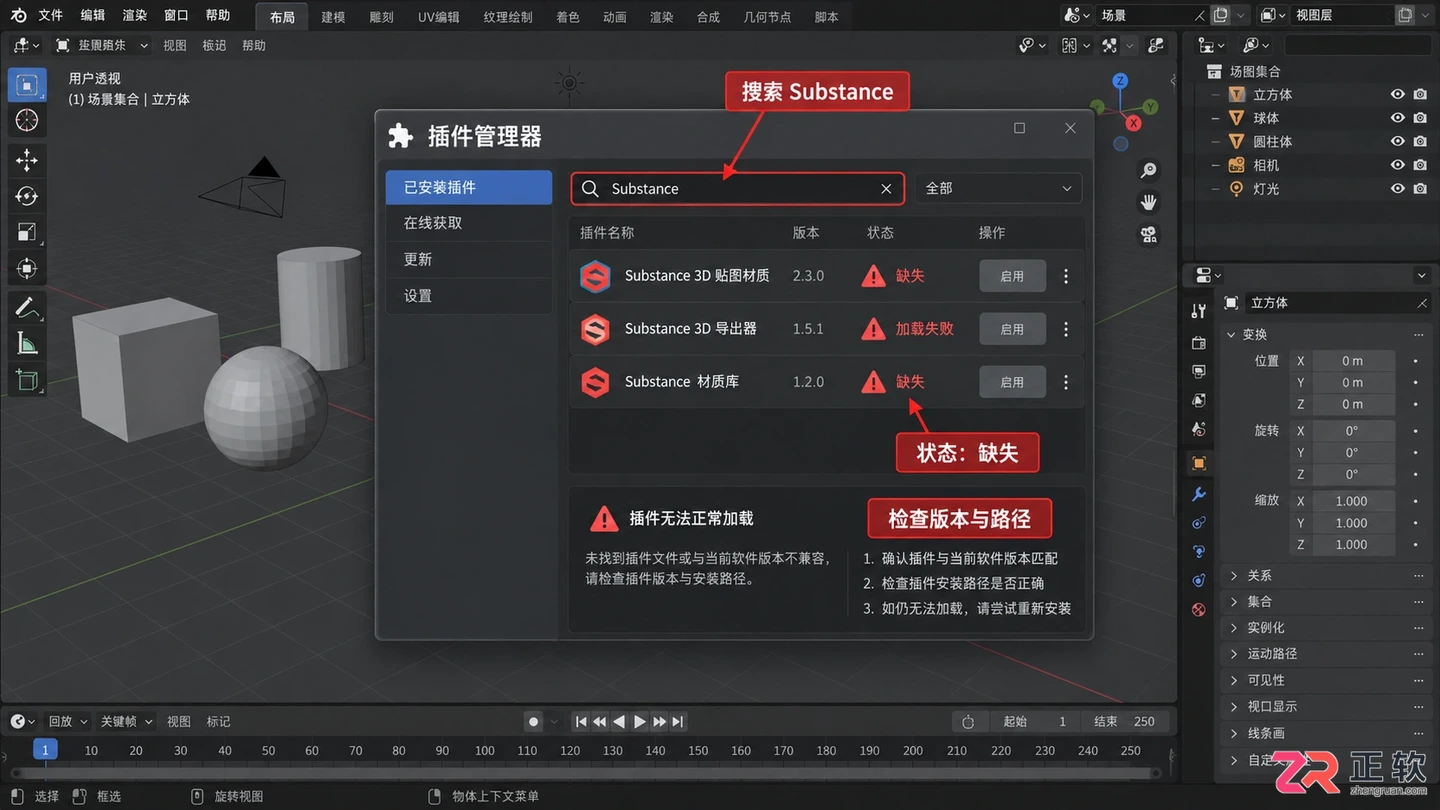This screenshot has width=1440, height=810.
Task: Select the box select tool in toolbar
Action: [x=27, y=85]
